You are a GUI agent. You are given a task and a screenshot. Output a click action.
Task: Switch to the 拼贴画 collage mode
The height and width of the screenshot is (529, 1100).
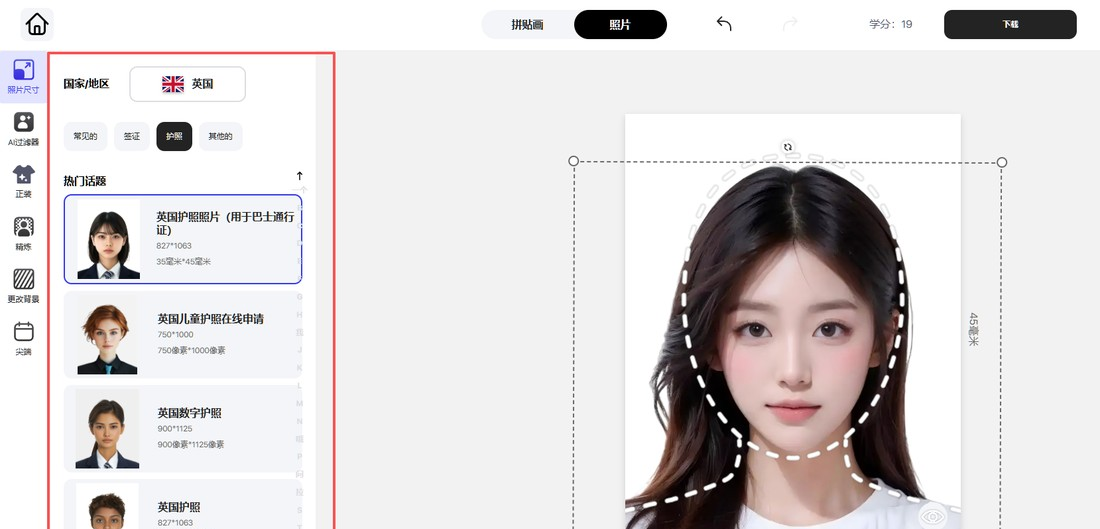click(528, 25)
